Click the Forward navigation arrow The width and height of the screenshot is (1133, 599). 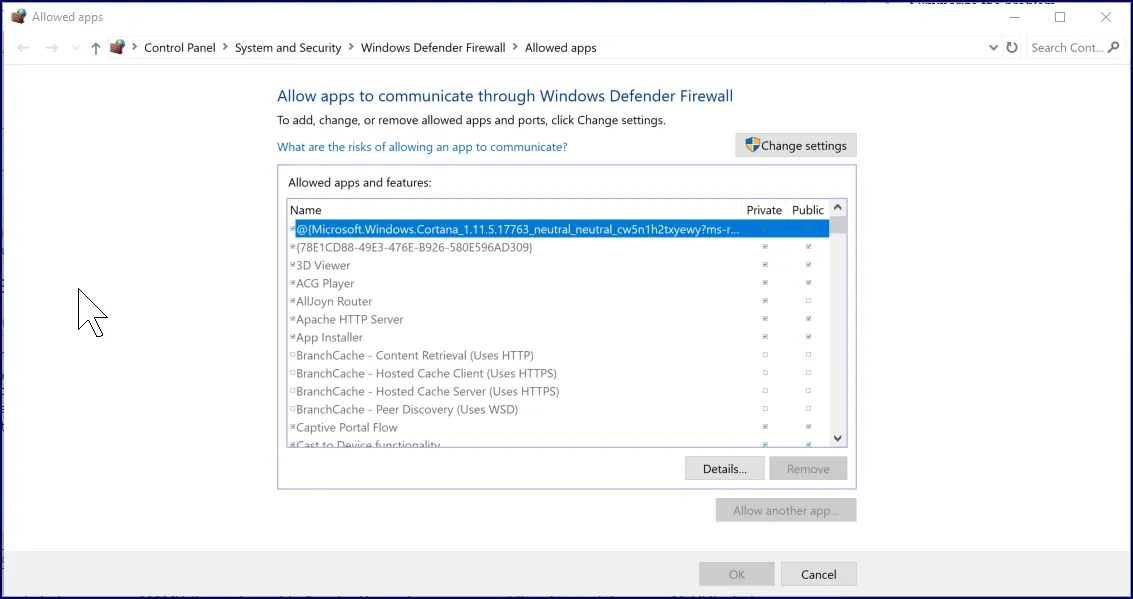(x=51, y=48)
